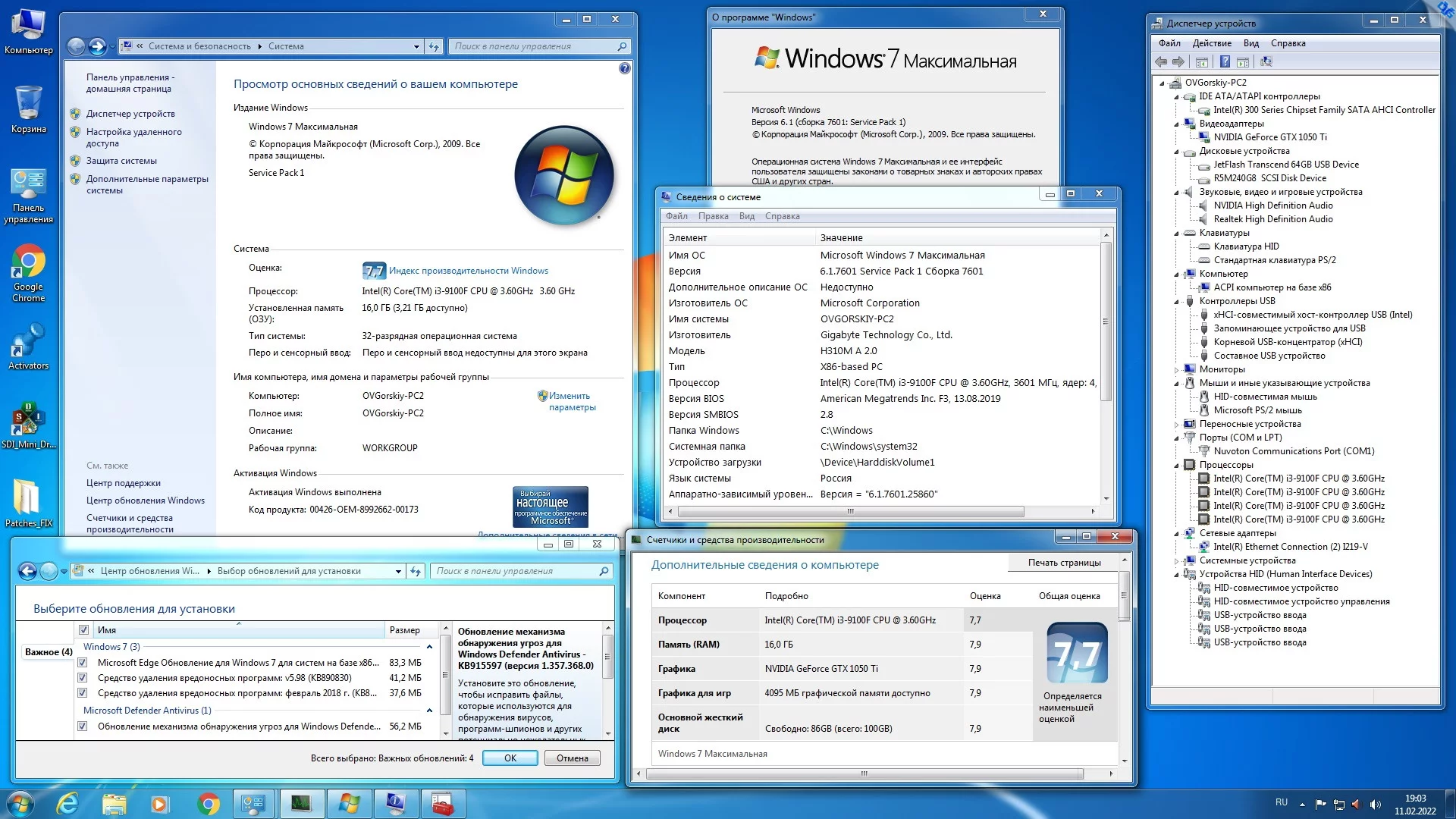Collapse the Windows 7 (3) update group

pyautogui.click(x=429, y=647)
